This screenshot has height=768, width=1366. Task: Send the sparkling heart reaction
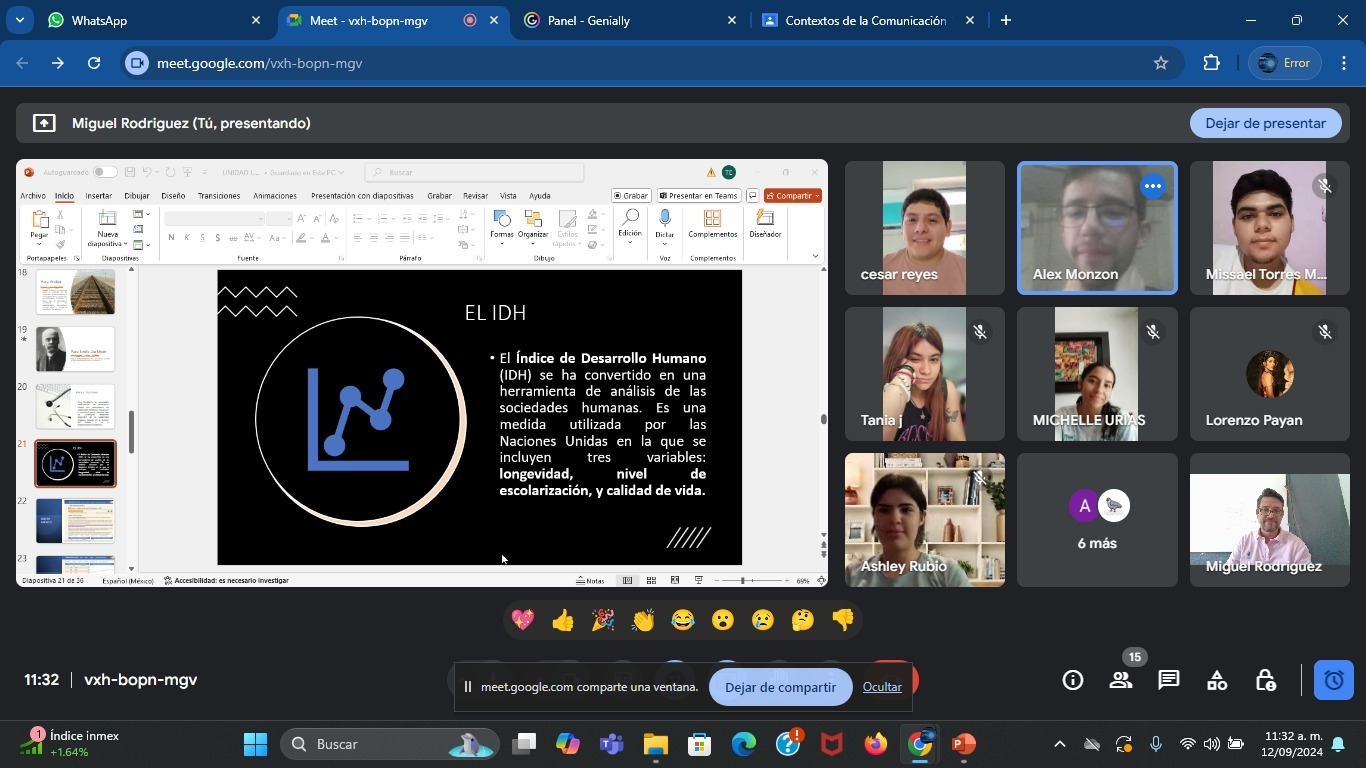pyautogui.click(x=523, y=620)
